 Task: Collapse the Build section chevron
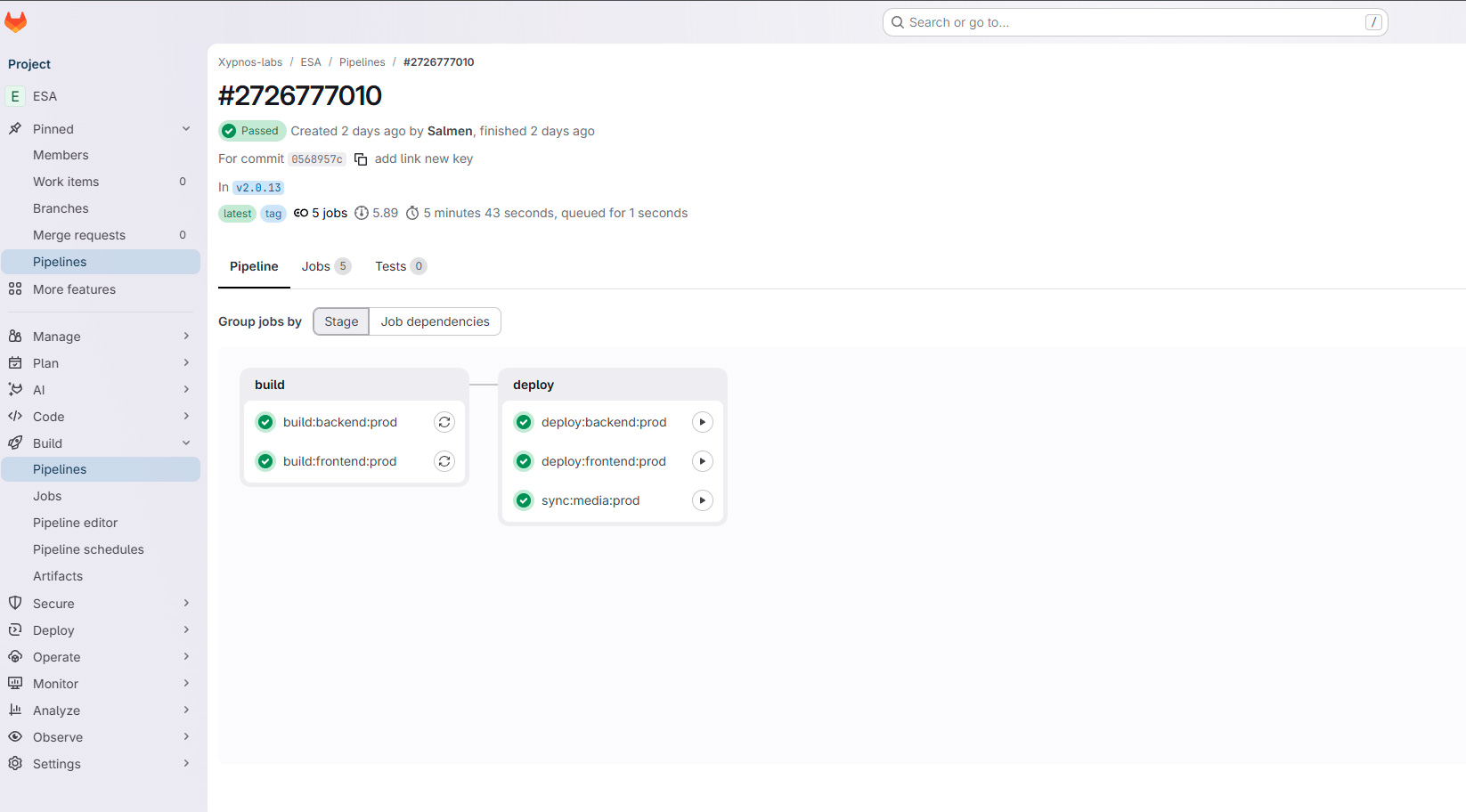tap(186, 443)
